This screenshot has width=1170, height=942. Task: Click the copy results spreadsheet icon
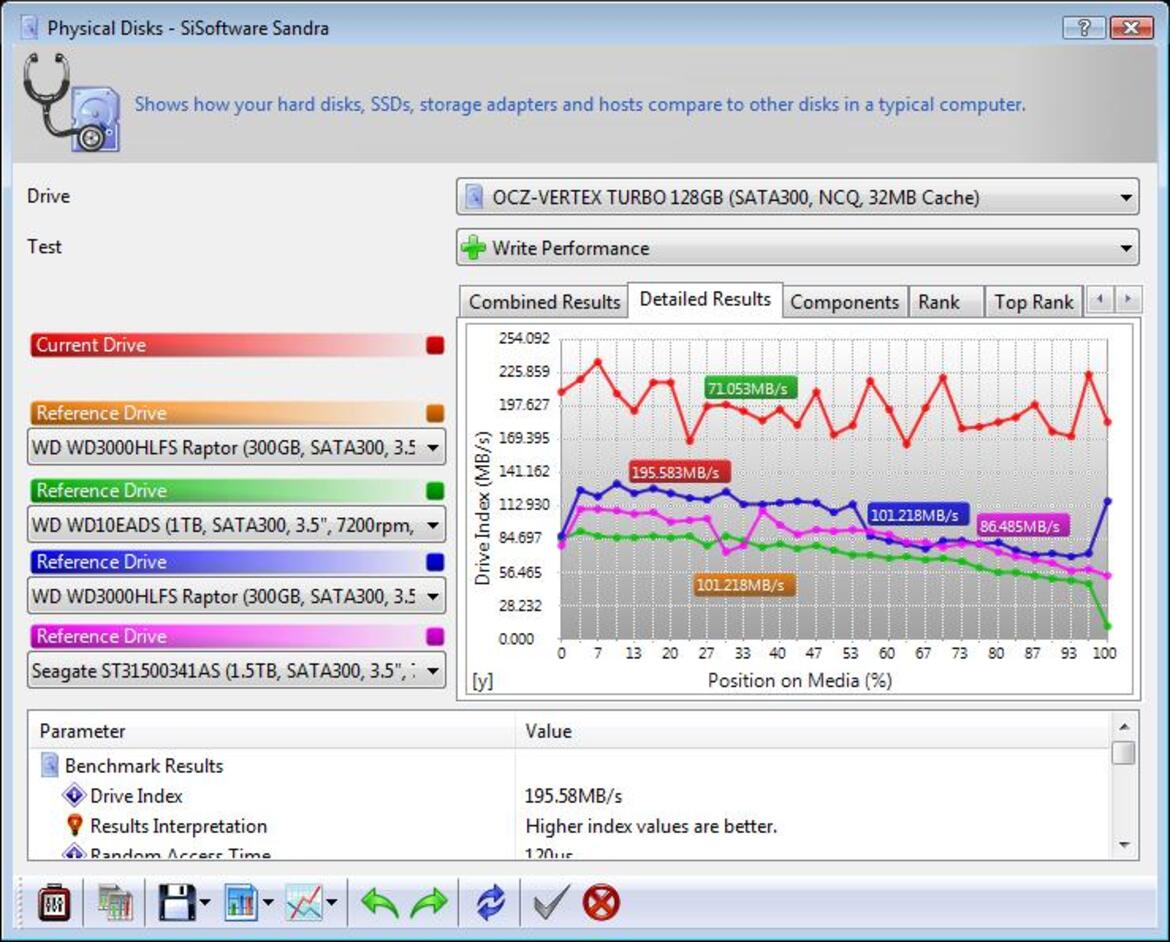click(x=115, y=903)
